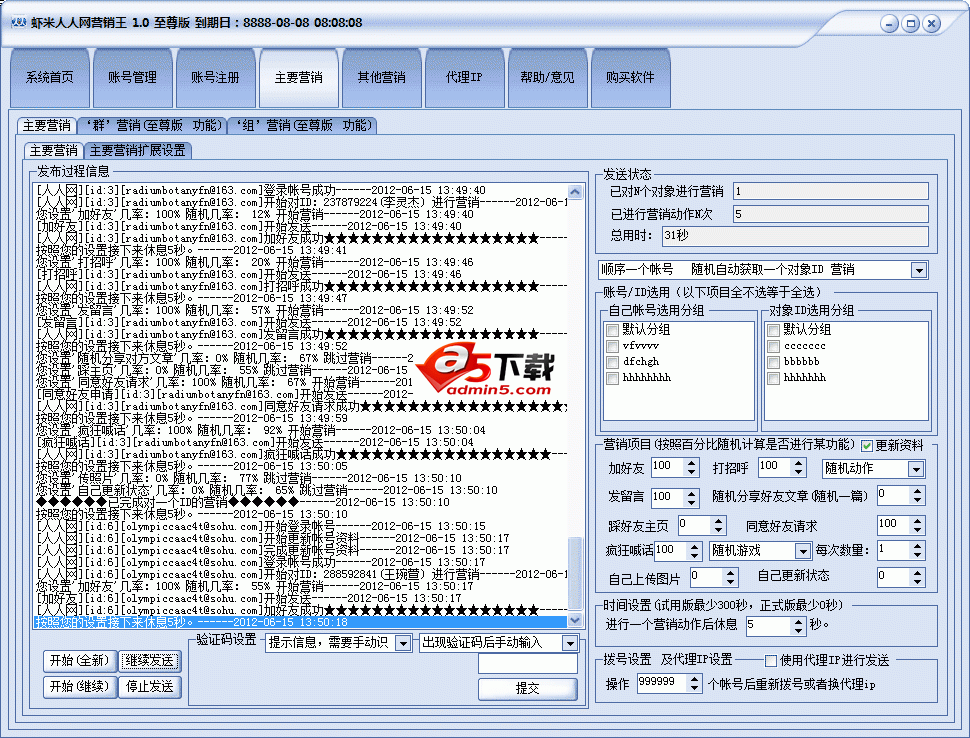Select the 主要营销扩展设置 sub-tab

(137, 151)
